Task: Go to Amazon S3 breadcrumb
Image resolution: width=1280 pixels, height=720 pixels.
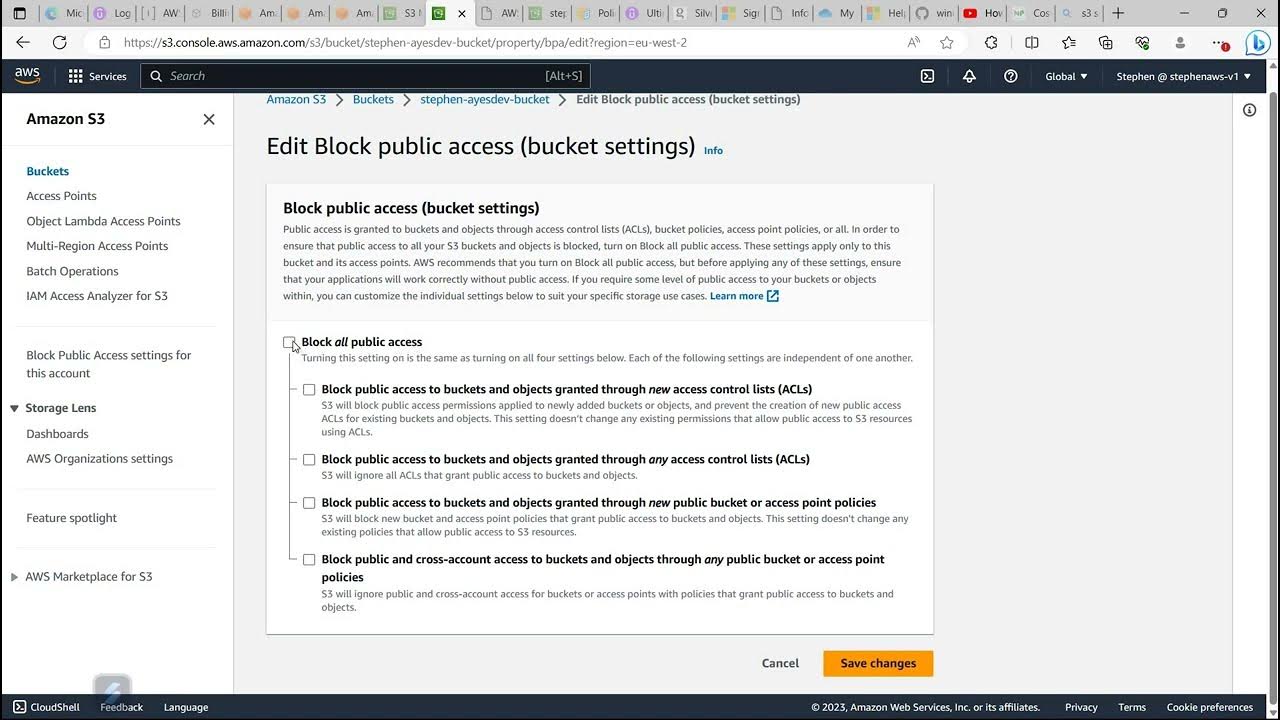Action: pos(296,99)
